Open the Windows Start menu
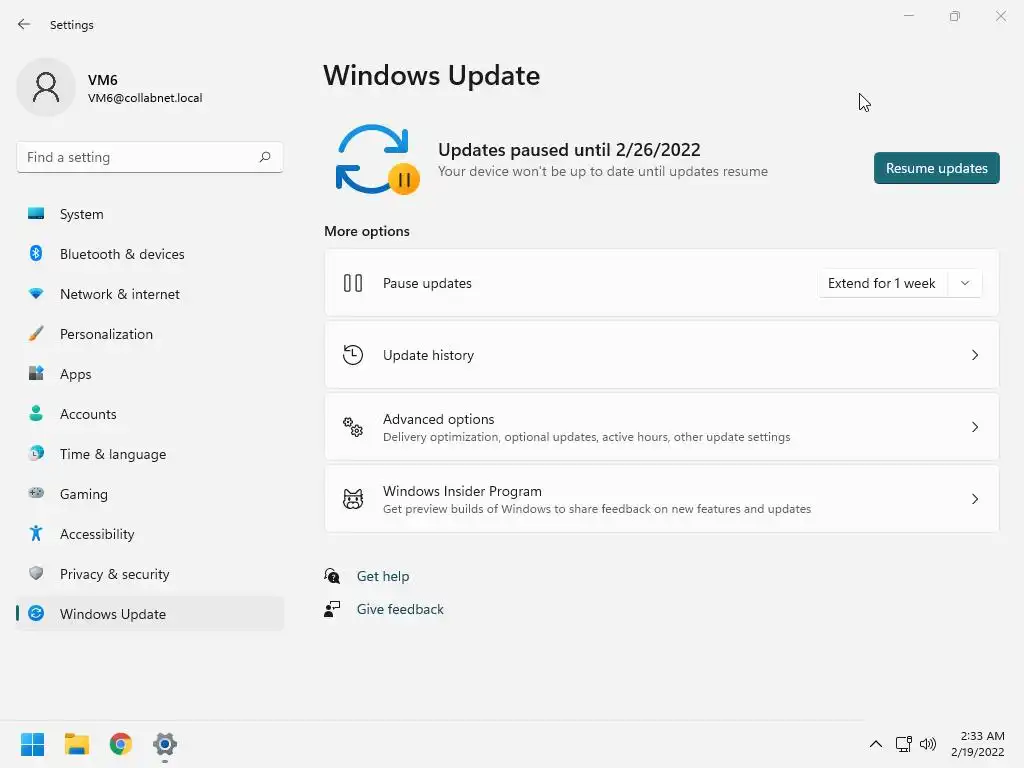Viewport: 1024px width, 768px height. point(32,744)
